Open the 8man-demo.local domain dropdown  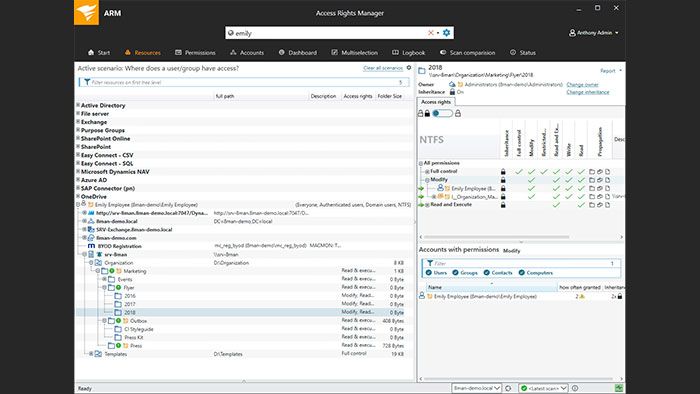[476, 388]
